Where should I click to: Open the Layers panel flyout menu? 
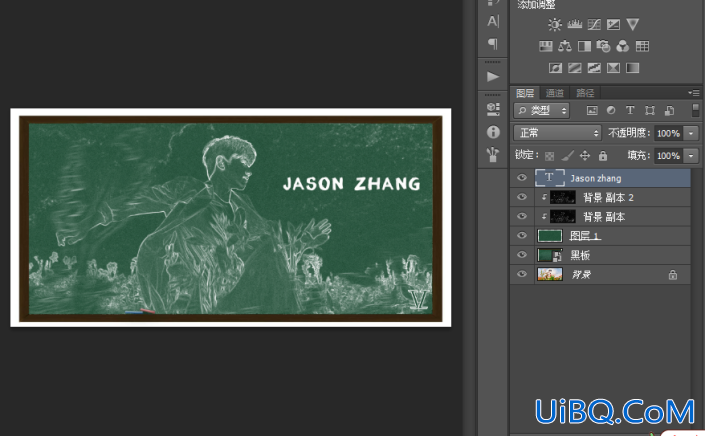(694, 93)
